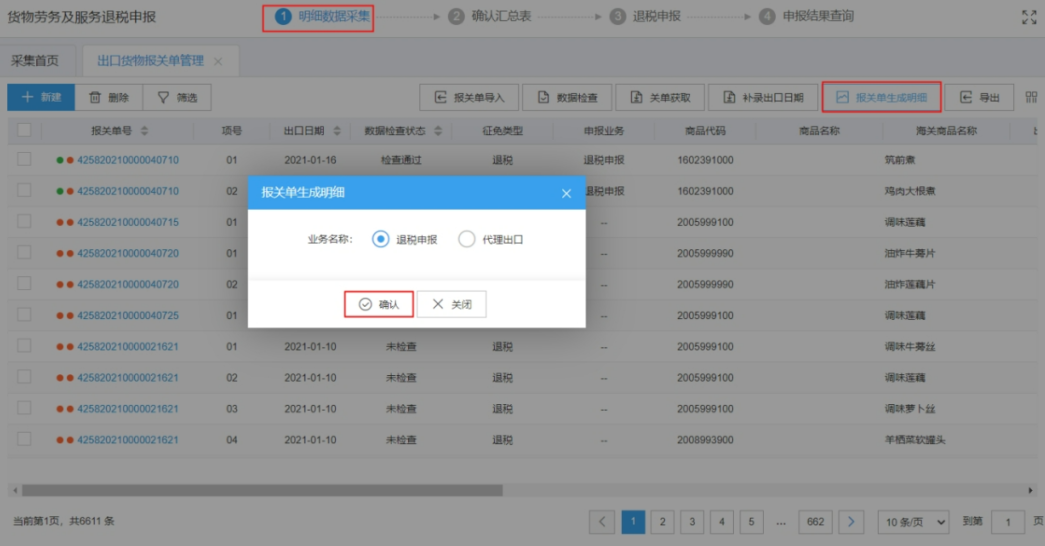Click the 删除 trash button
The height and width of the screenshot is (546, 1045).
click(x=109, y=97)
